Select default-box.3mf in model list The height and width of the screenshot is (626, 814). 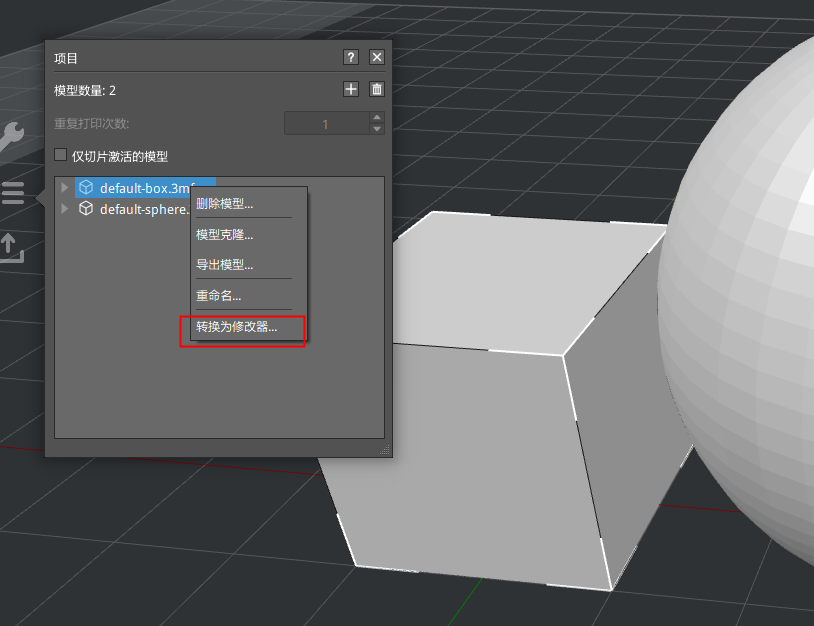[x=145, y=187]
